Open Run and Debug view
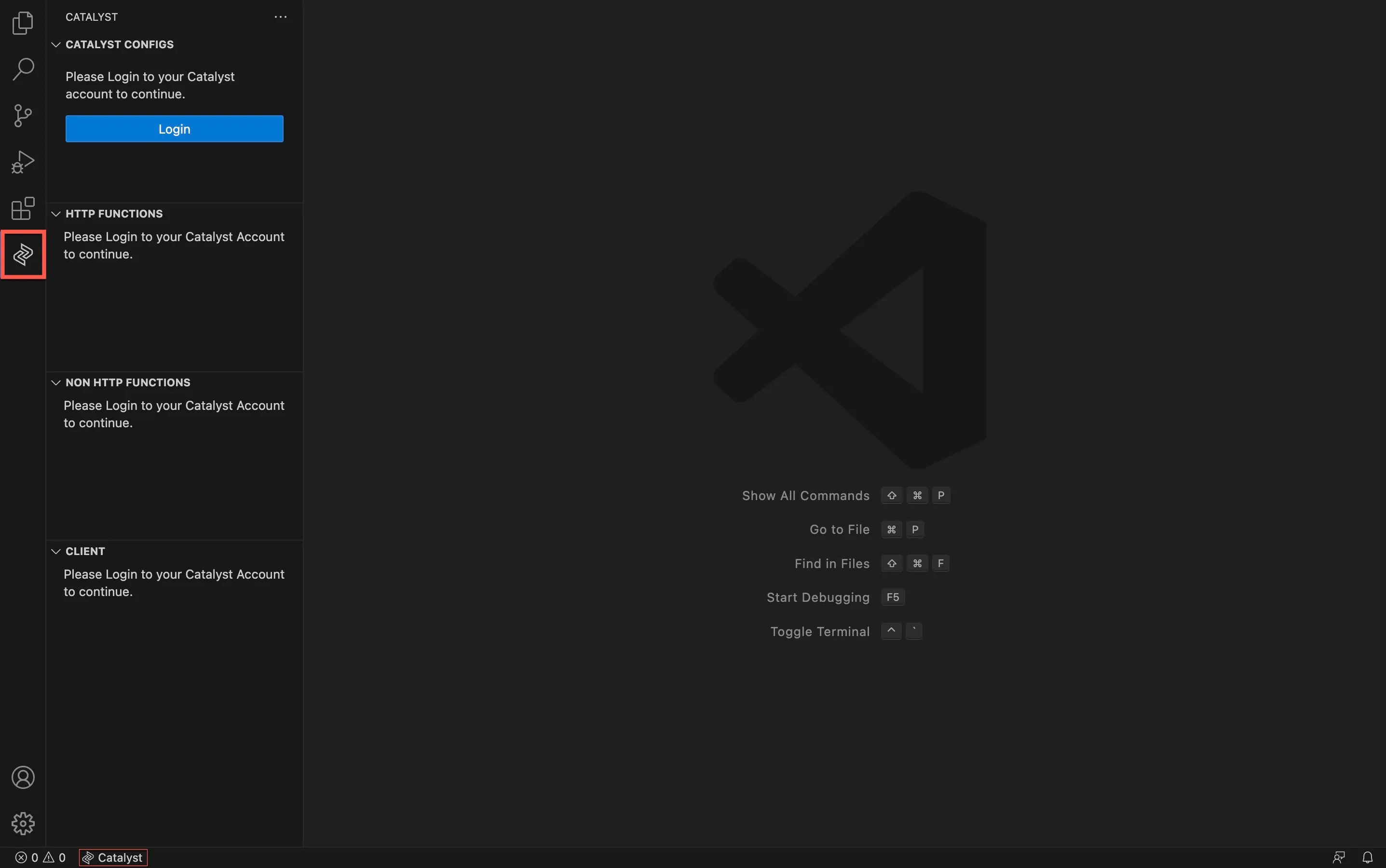1386x868 pixels. 23,162
